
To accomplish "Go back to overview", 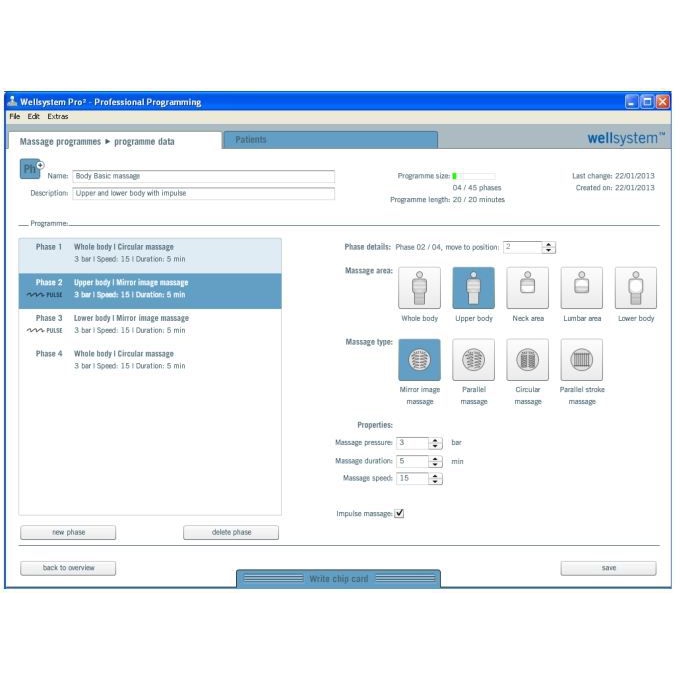I will pos(68,568).
